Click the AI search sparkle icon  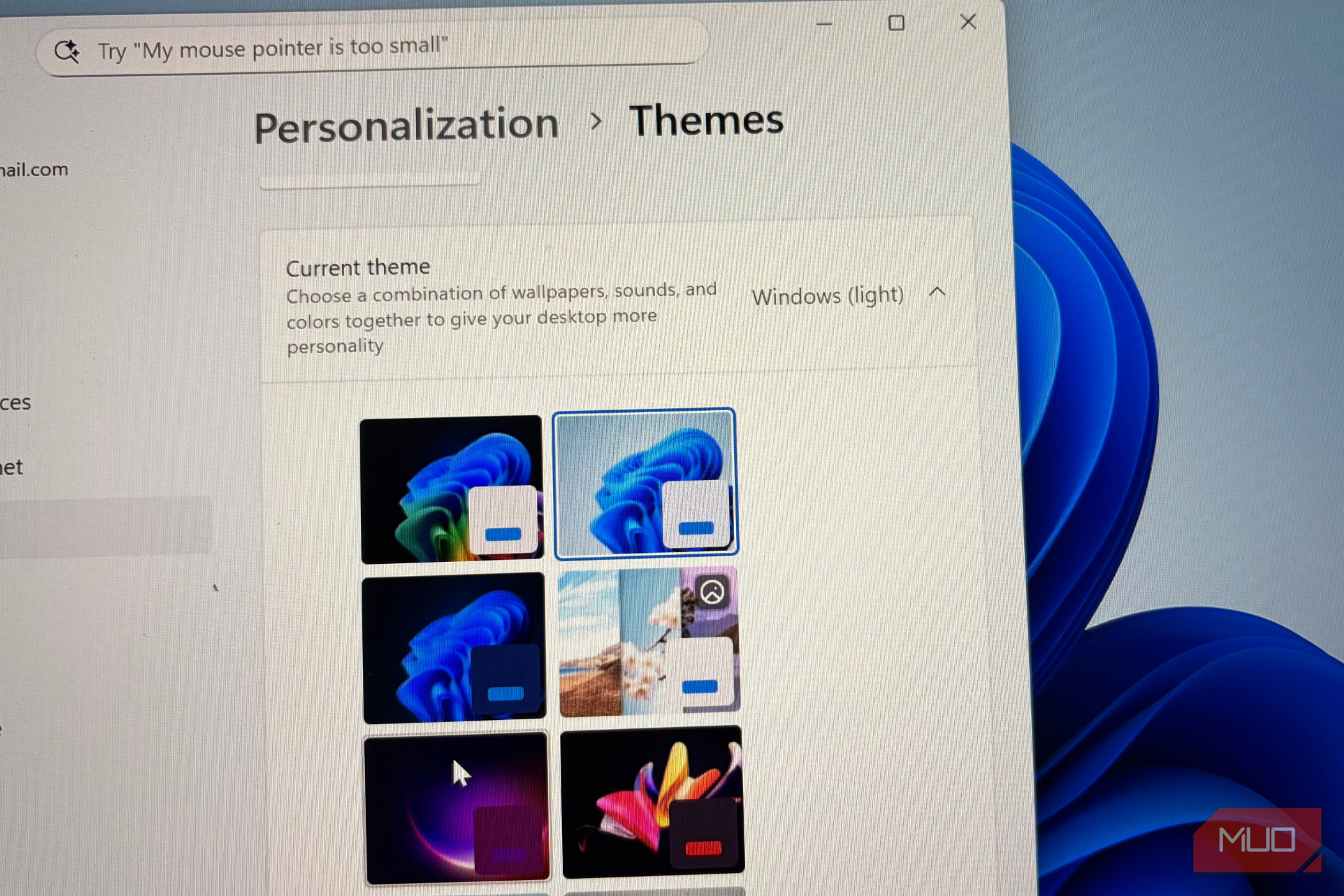(x=67, y=51)
